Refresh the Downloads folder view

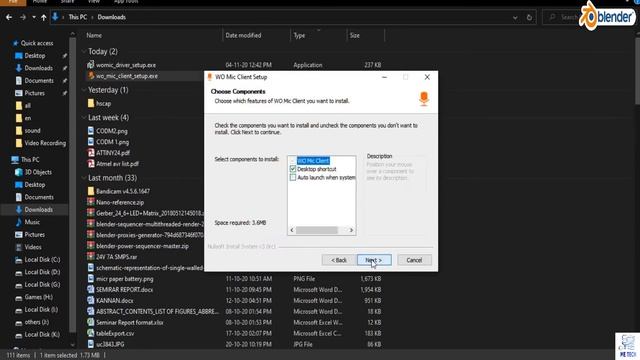click(529, 17)
